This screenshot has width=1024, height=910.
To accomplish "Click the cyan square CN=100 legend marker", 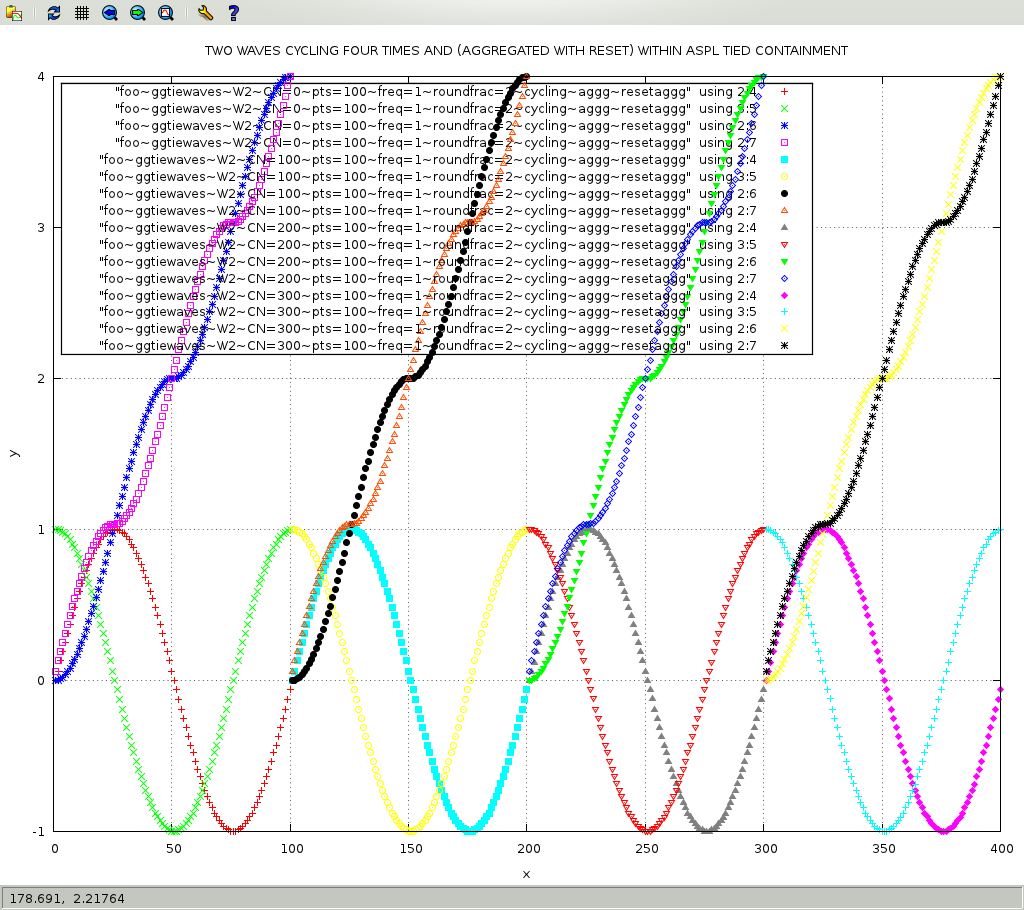I will (785, 159).
